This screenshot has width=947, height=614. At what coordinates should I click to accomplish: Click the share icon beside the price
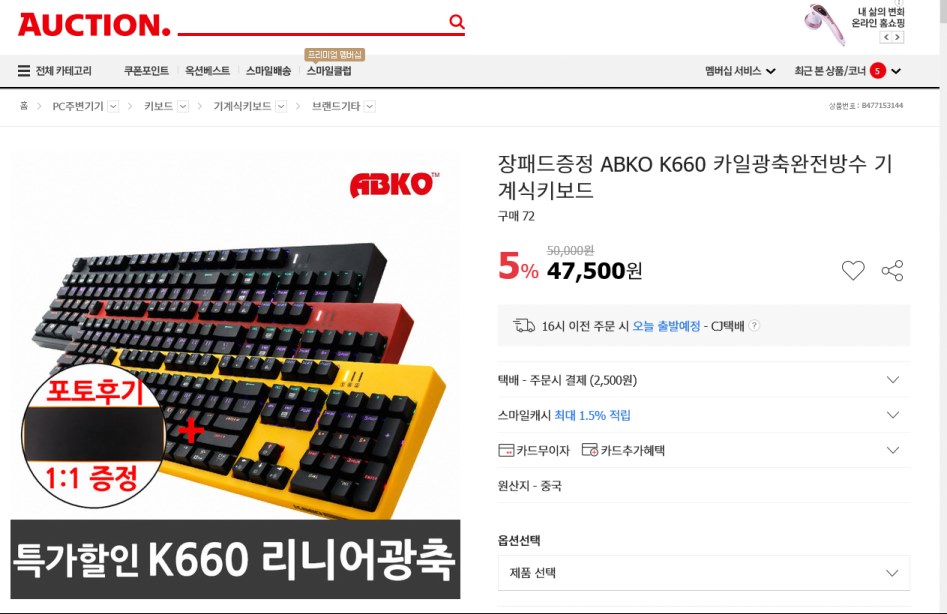click(x=892, y=270)
